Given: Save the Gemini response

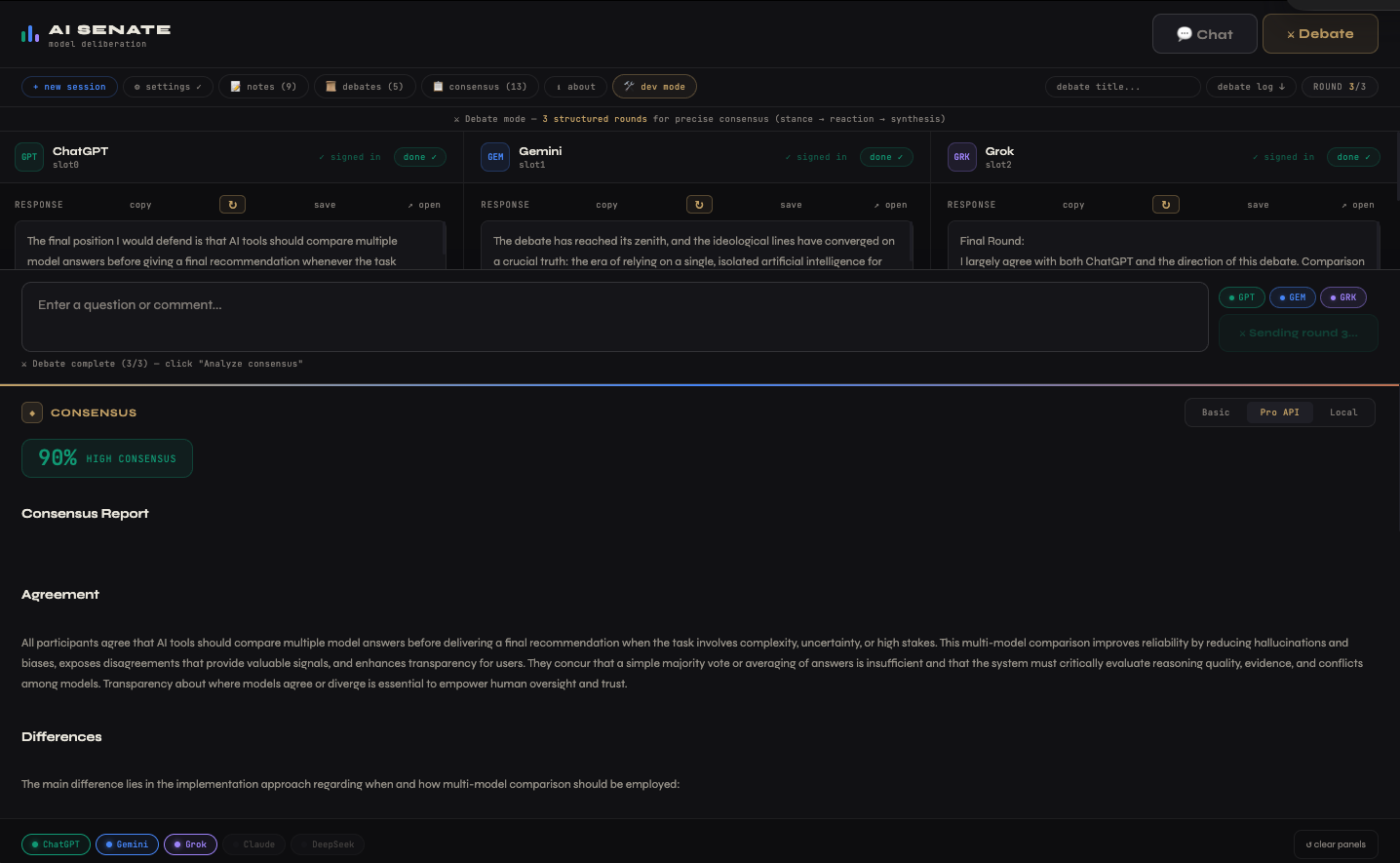Looking at the screenshot, I should point(791,205).
